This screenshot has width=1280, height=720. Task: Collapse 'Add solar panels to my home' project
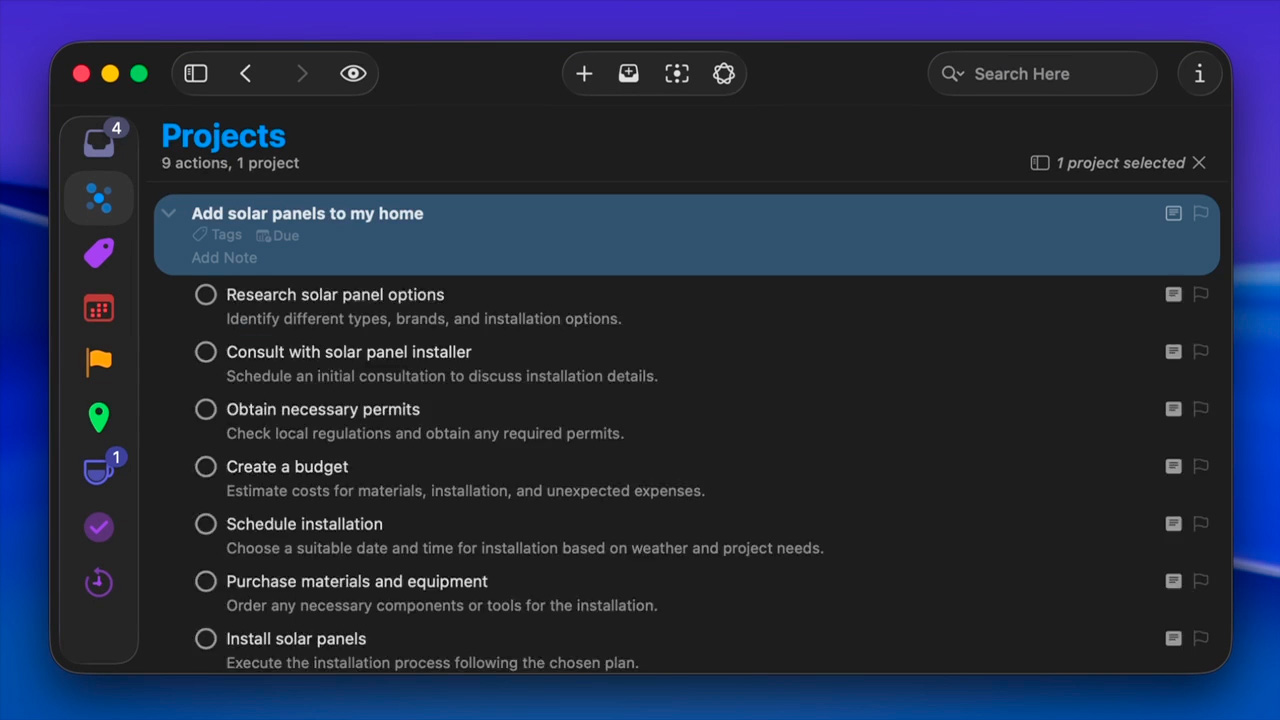click(169, 213)
